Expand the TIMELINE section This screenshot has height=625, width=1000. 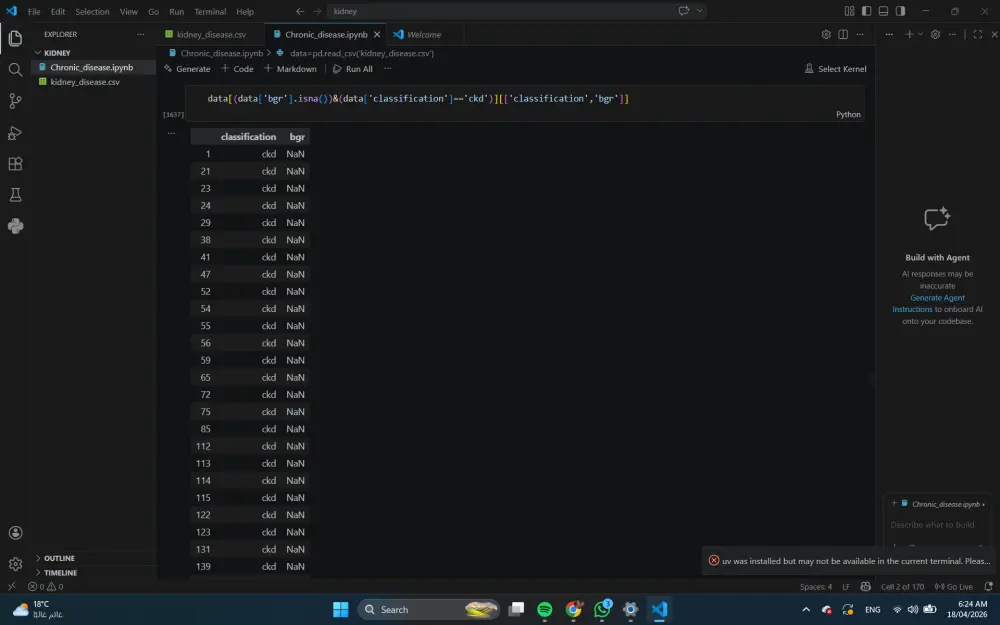point(62,572)
